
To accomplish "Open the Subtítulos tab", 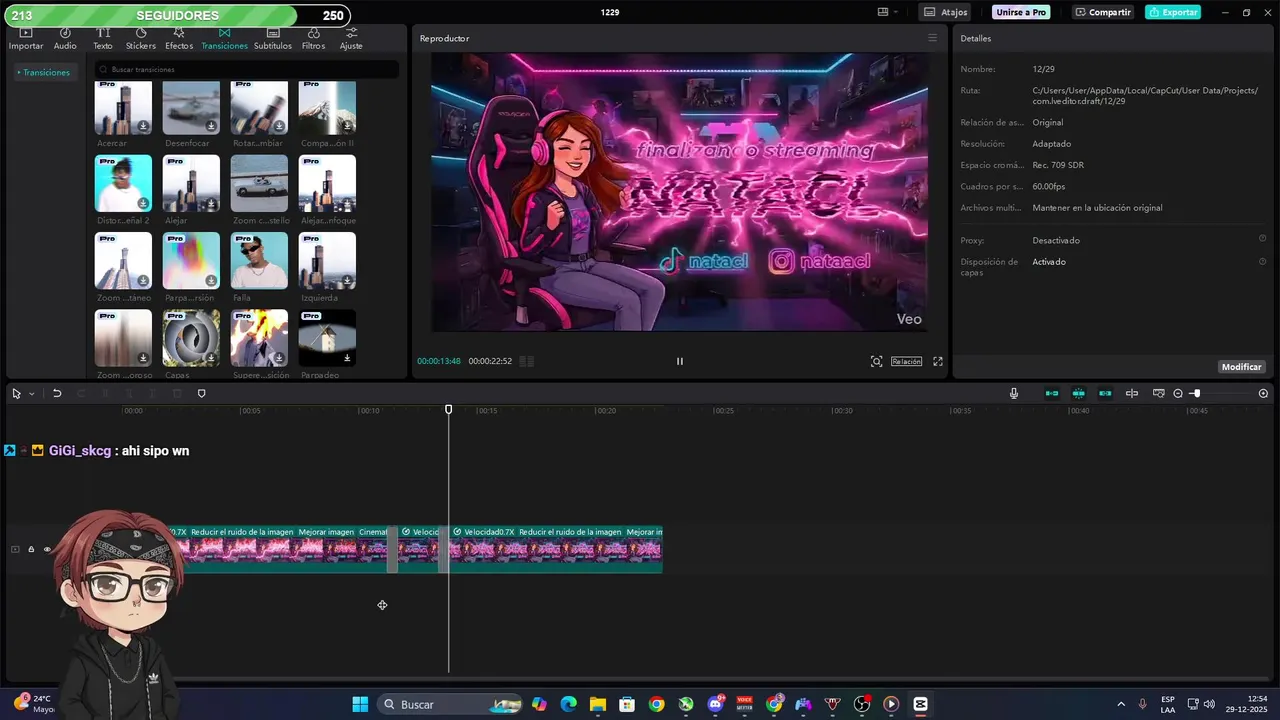I will [x=273, y=39].
